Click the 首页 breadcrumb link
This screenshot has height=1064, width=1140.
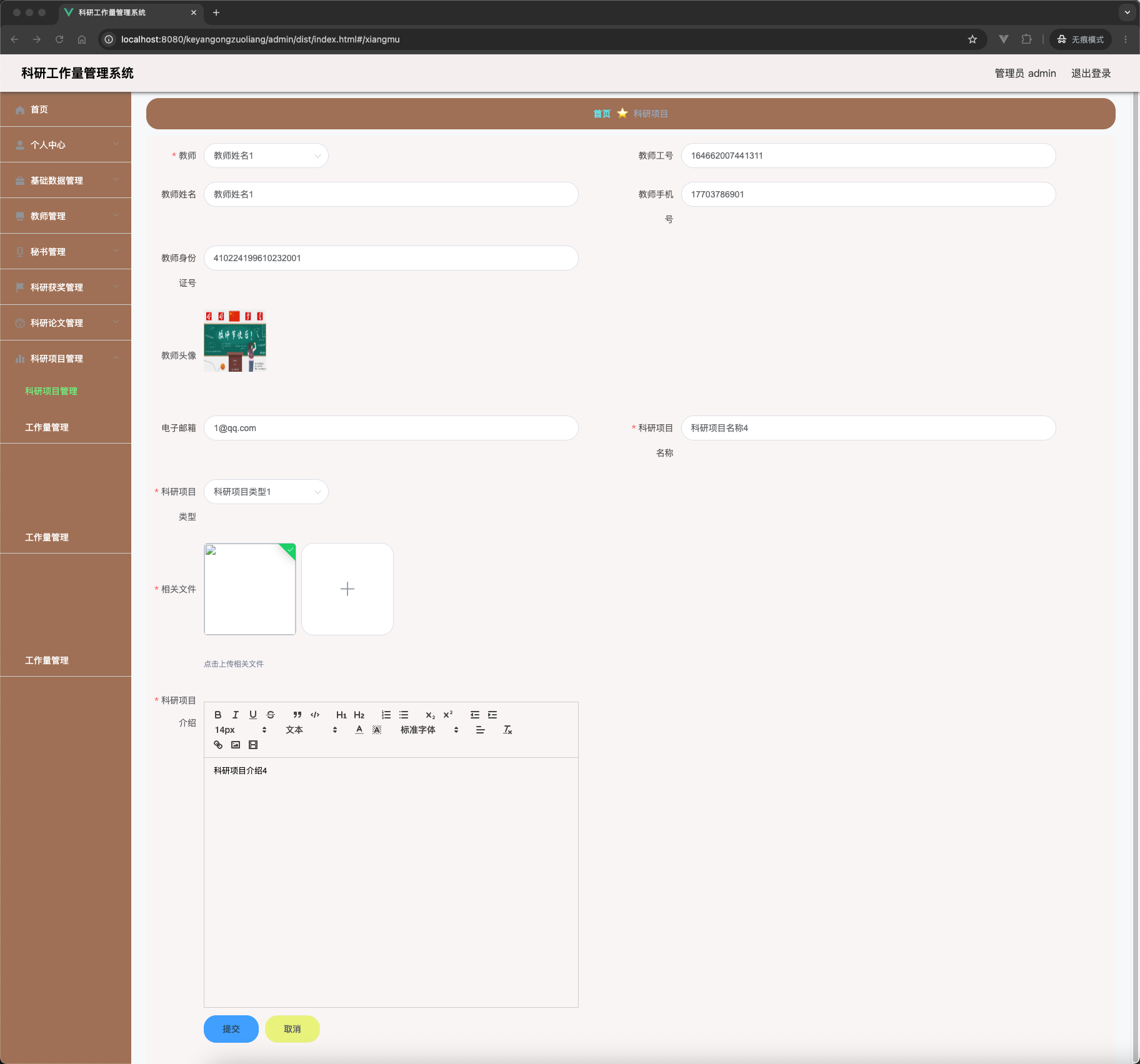pos(602,114)
